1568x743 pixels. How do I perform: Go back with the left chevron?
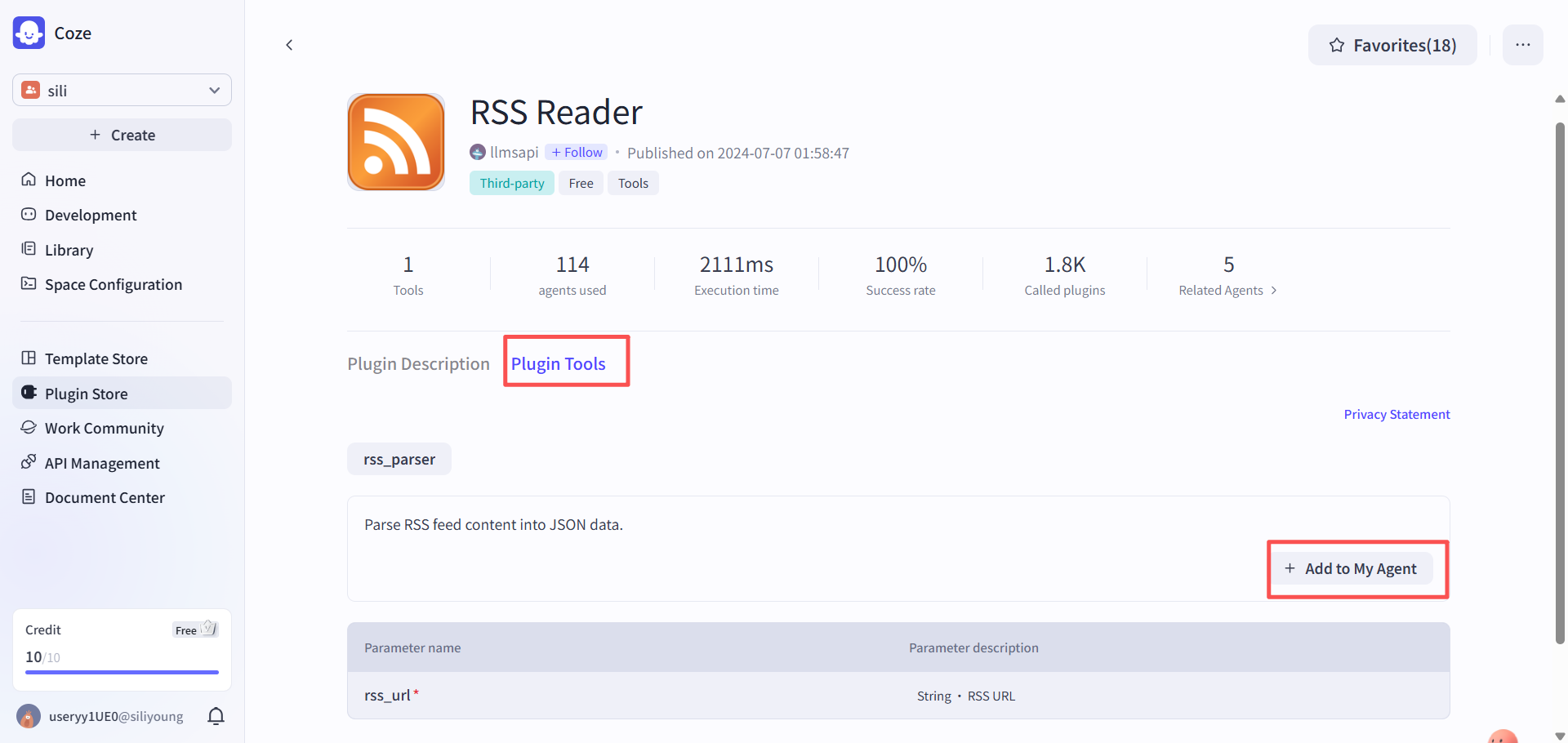click(x=289, y=45)
